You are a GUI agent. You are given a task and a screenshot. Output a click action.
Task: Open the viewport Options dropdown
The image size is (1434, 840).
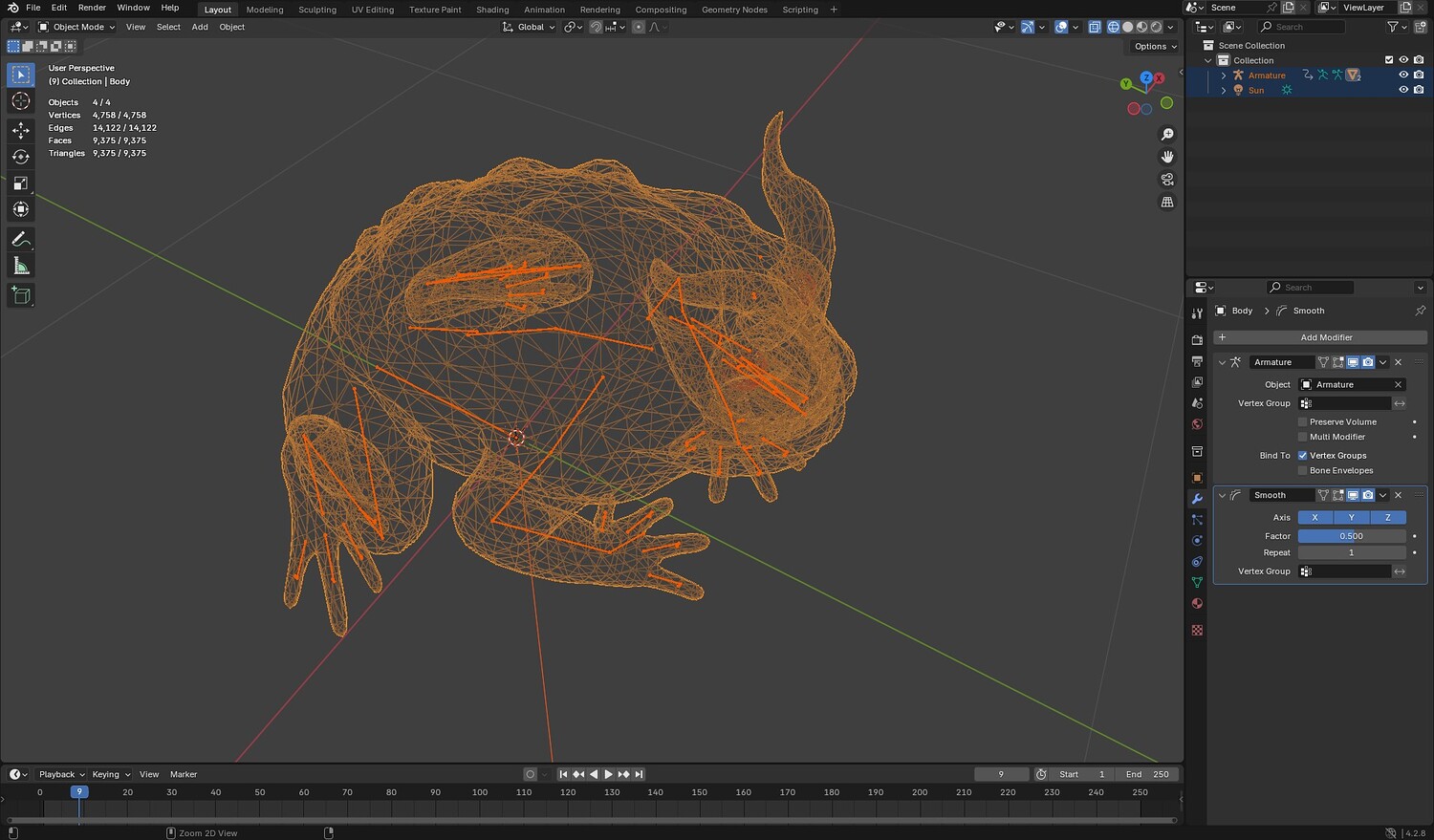(1155, 46)
